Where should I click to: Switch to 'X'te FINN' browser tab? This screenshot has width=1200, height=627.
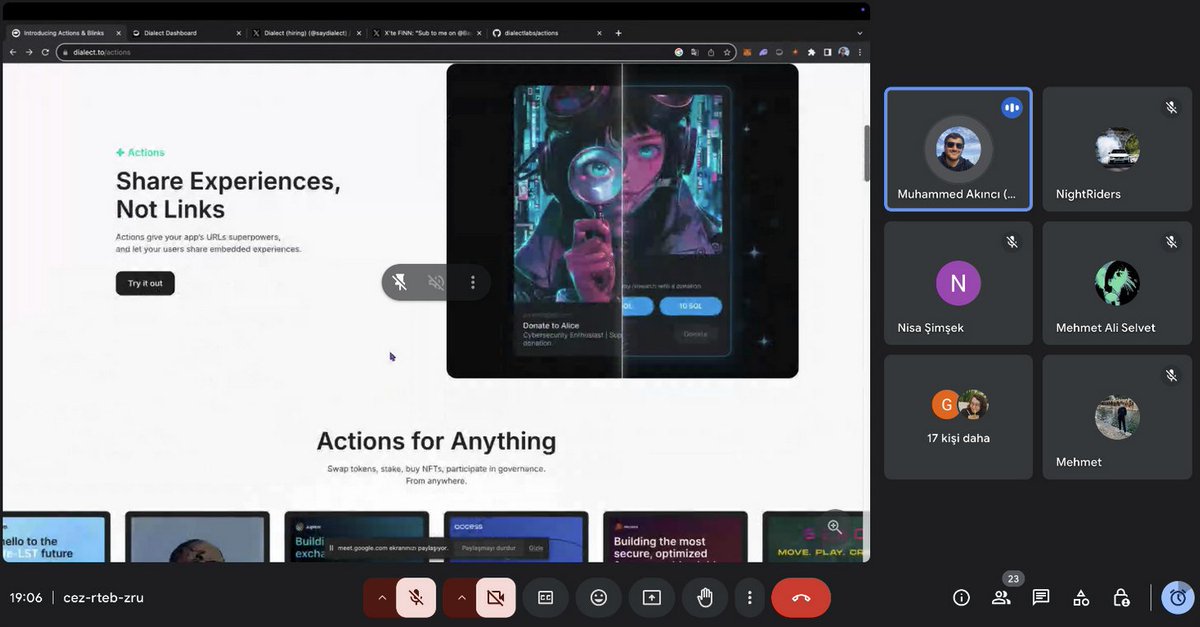point(427,33)
